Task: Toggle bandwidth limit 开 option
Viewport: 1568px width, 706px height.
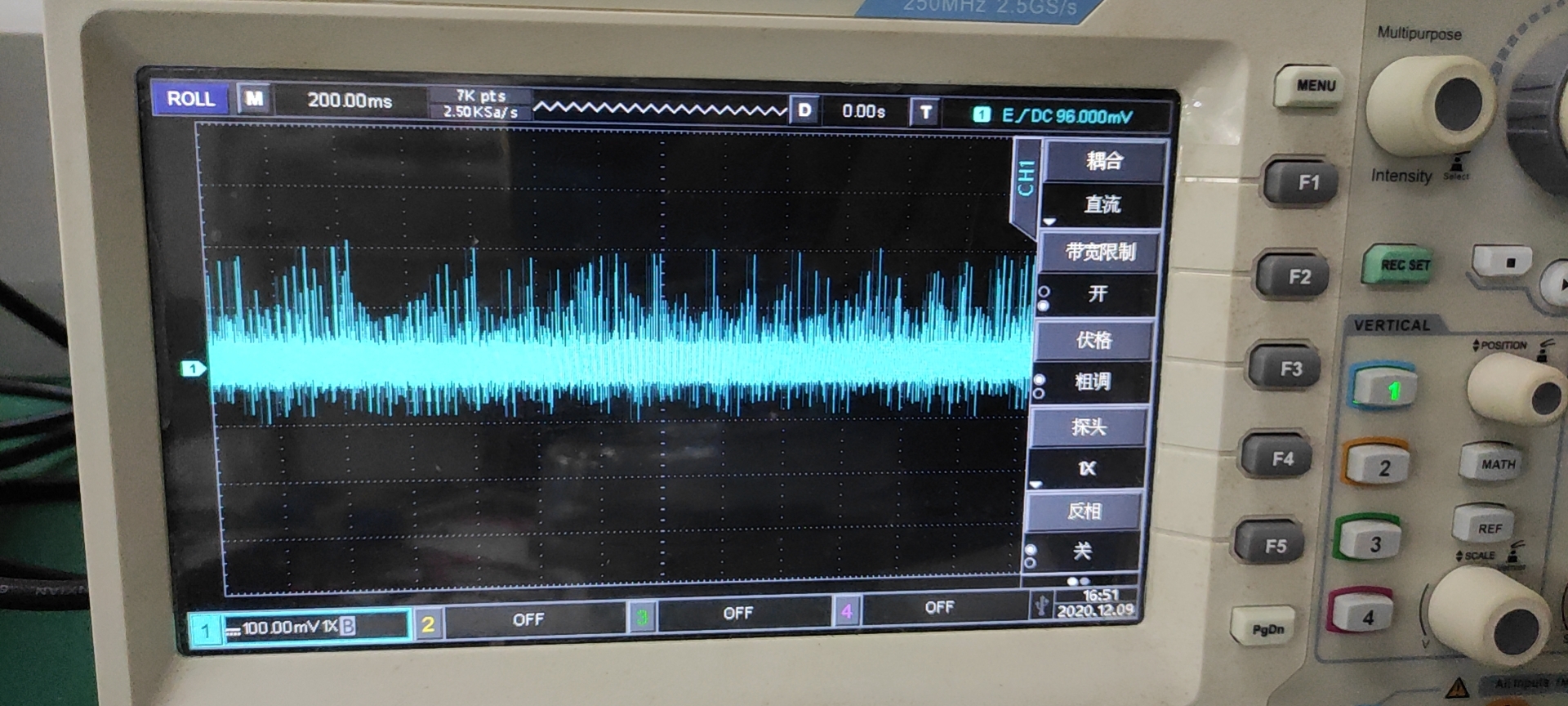Action: (x=1096, y=294)
